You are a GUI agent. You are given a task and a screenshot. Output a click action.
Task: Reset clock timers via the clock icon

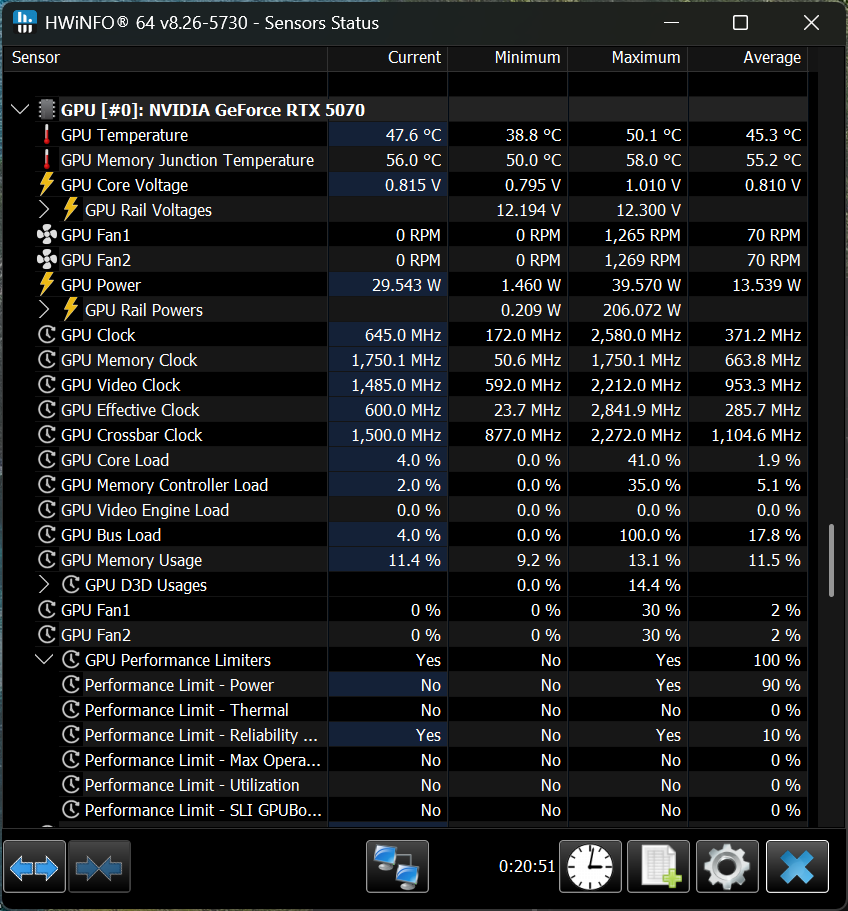tap(590, 866)
